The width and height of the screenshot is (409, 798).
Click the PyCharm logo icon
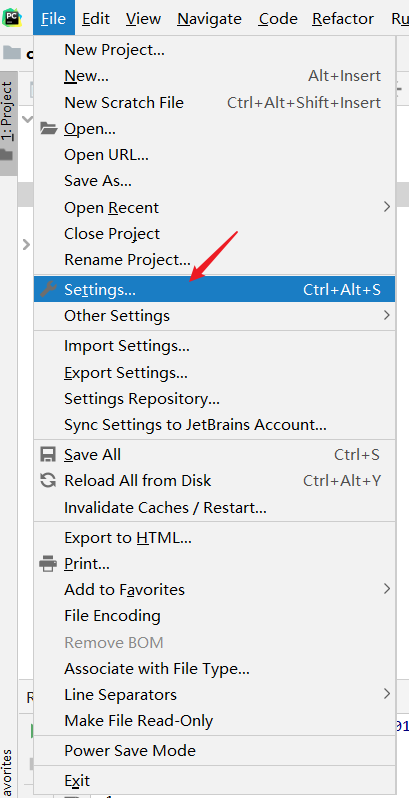(x=12, y=18)
